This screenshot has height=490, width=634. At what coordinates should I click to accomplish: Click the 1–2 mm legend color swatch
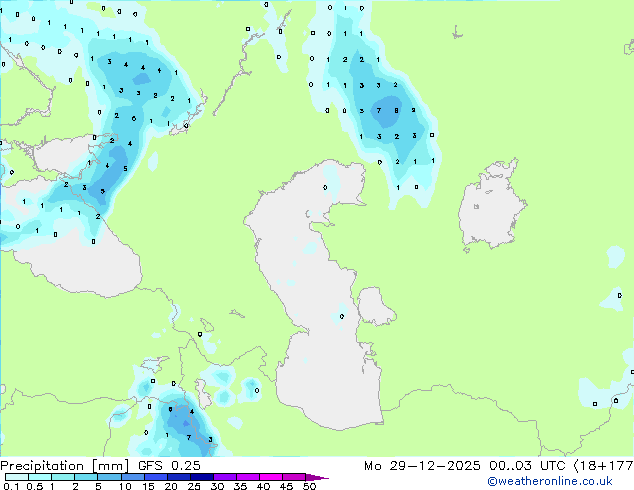[x=63, y=477]
